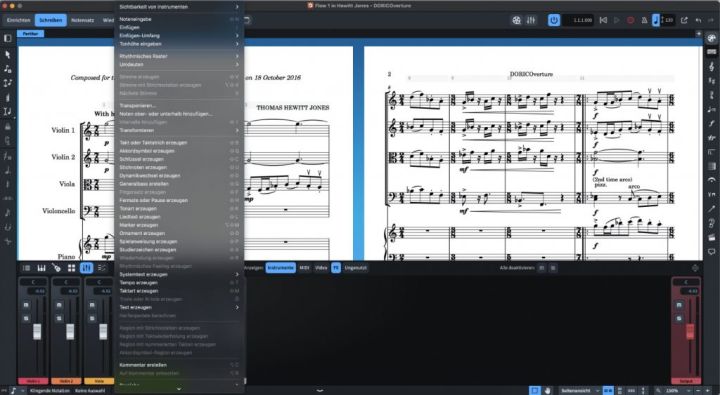Expand the Umdeuten submenu

tap(179, 64)
